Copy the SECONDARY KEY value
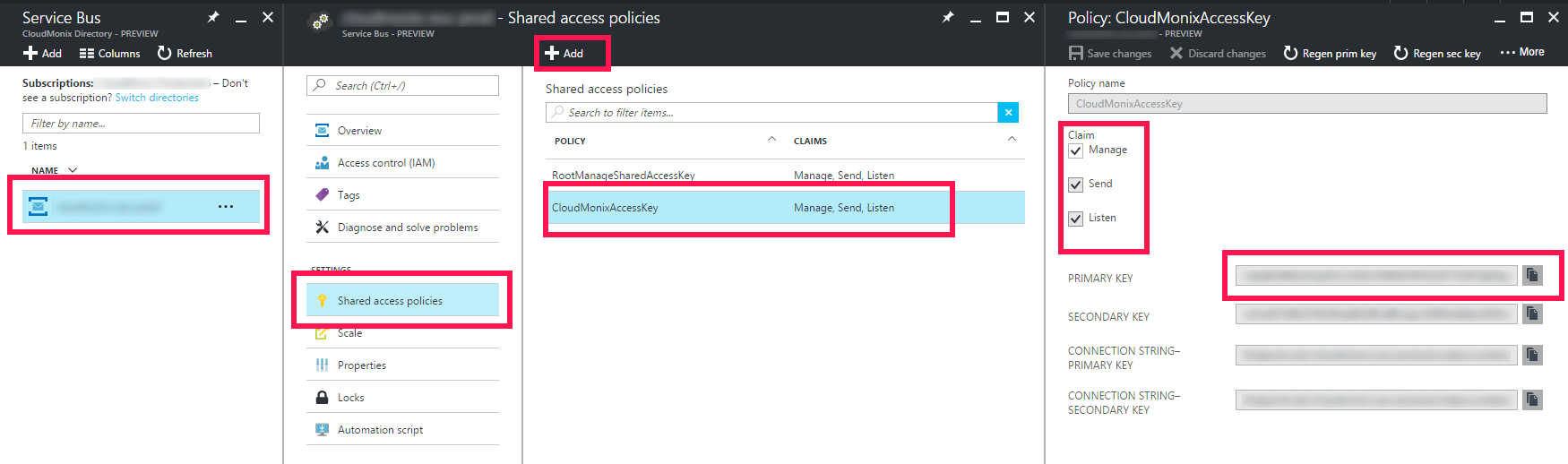The image size is (1568, 464). (x=1533, y=314)
